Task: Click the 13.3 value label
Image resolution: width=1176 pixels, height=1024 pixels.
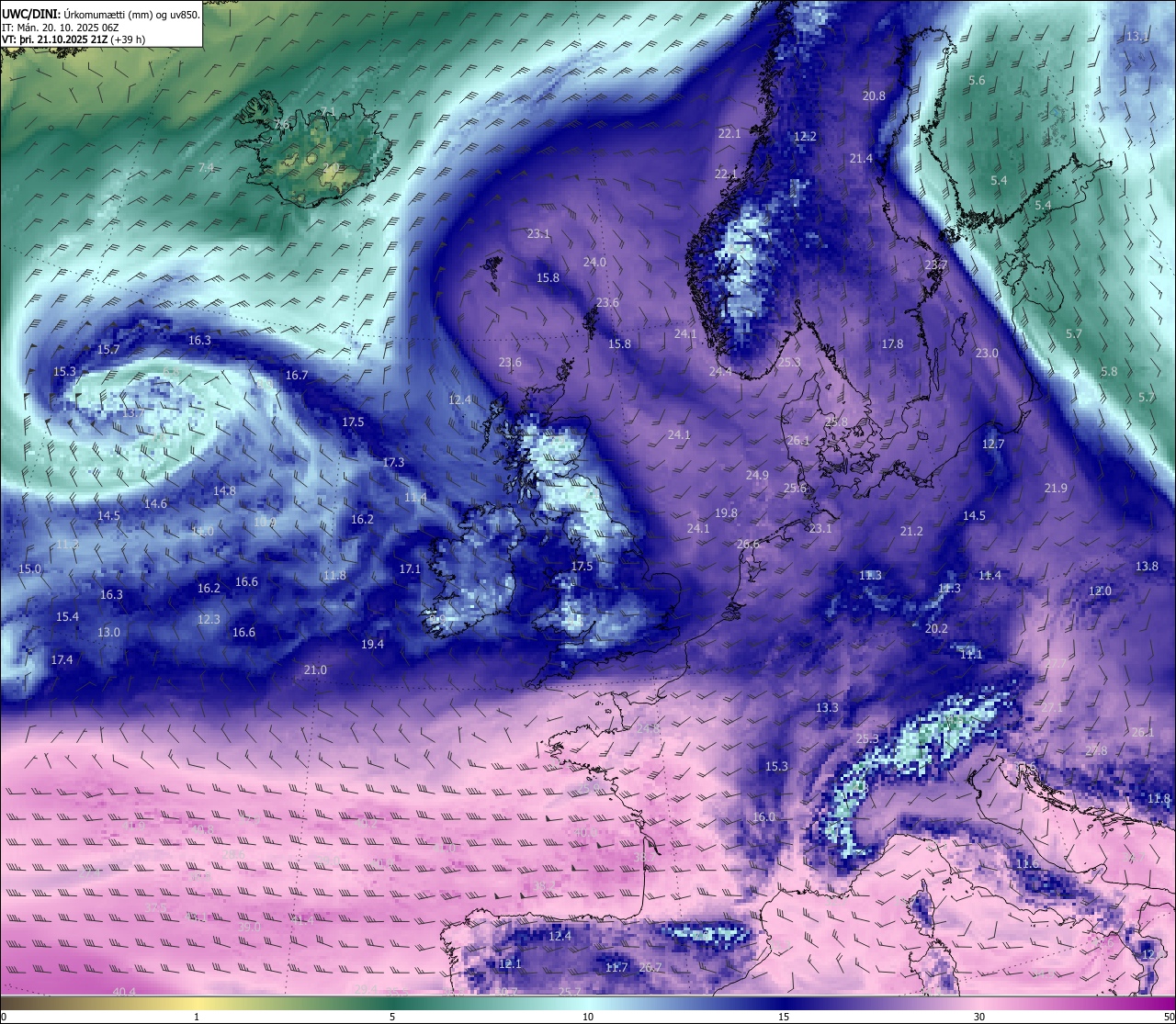Action: [x=827, y=707]
